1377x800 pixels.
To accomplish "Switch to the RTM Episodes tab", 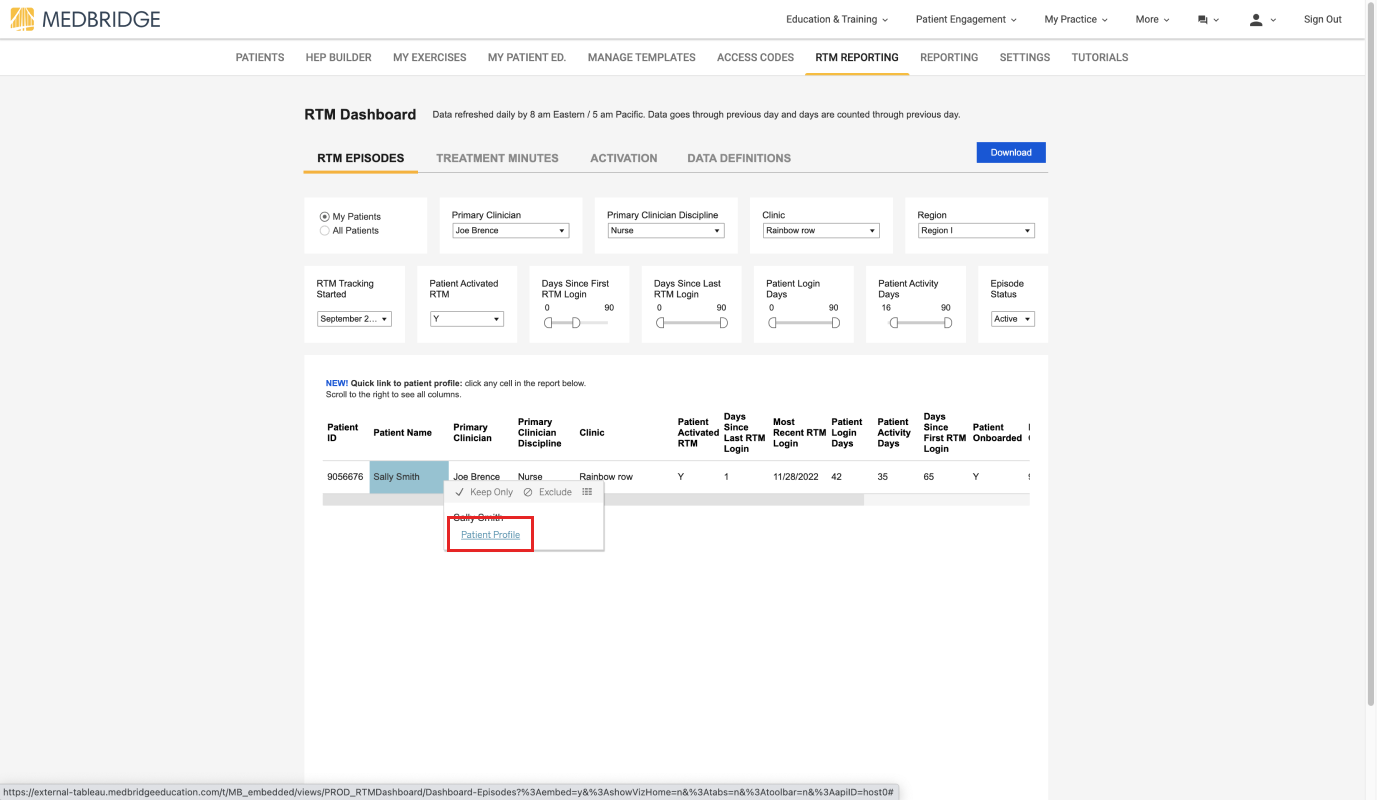I will tap(361, 158).
